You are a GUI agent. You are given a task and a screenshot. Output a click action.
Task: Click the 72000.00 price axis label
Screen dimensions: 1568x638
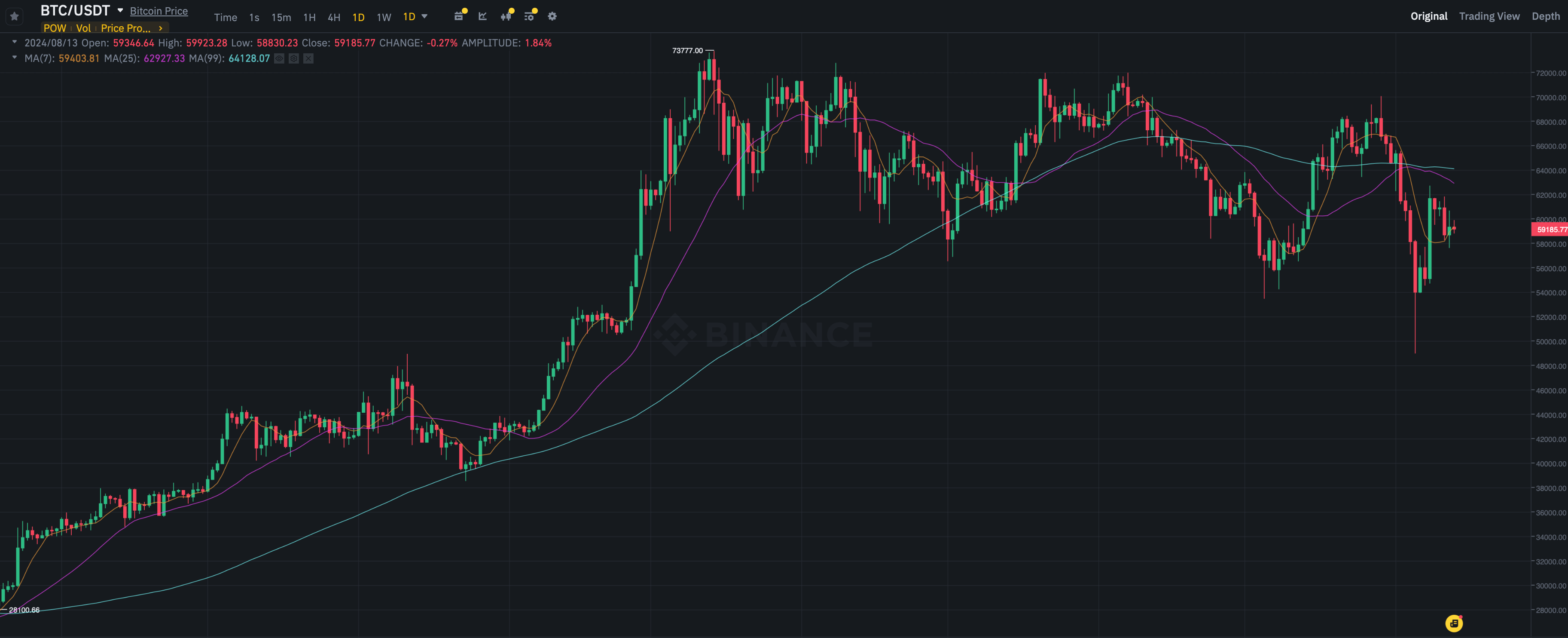1550,73
